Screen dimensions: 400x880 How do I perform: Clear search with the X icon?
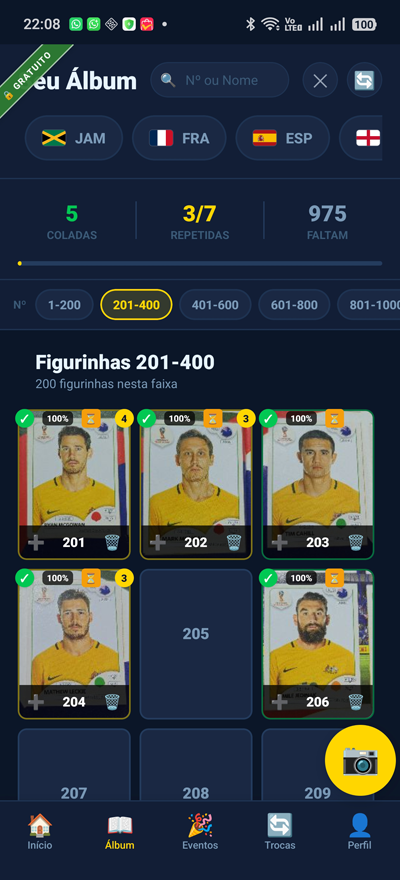pyautogui.click(x=320, y=80)
